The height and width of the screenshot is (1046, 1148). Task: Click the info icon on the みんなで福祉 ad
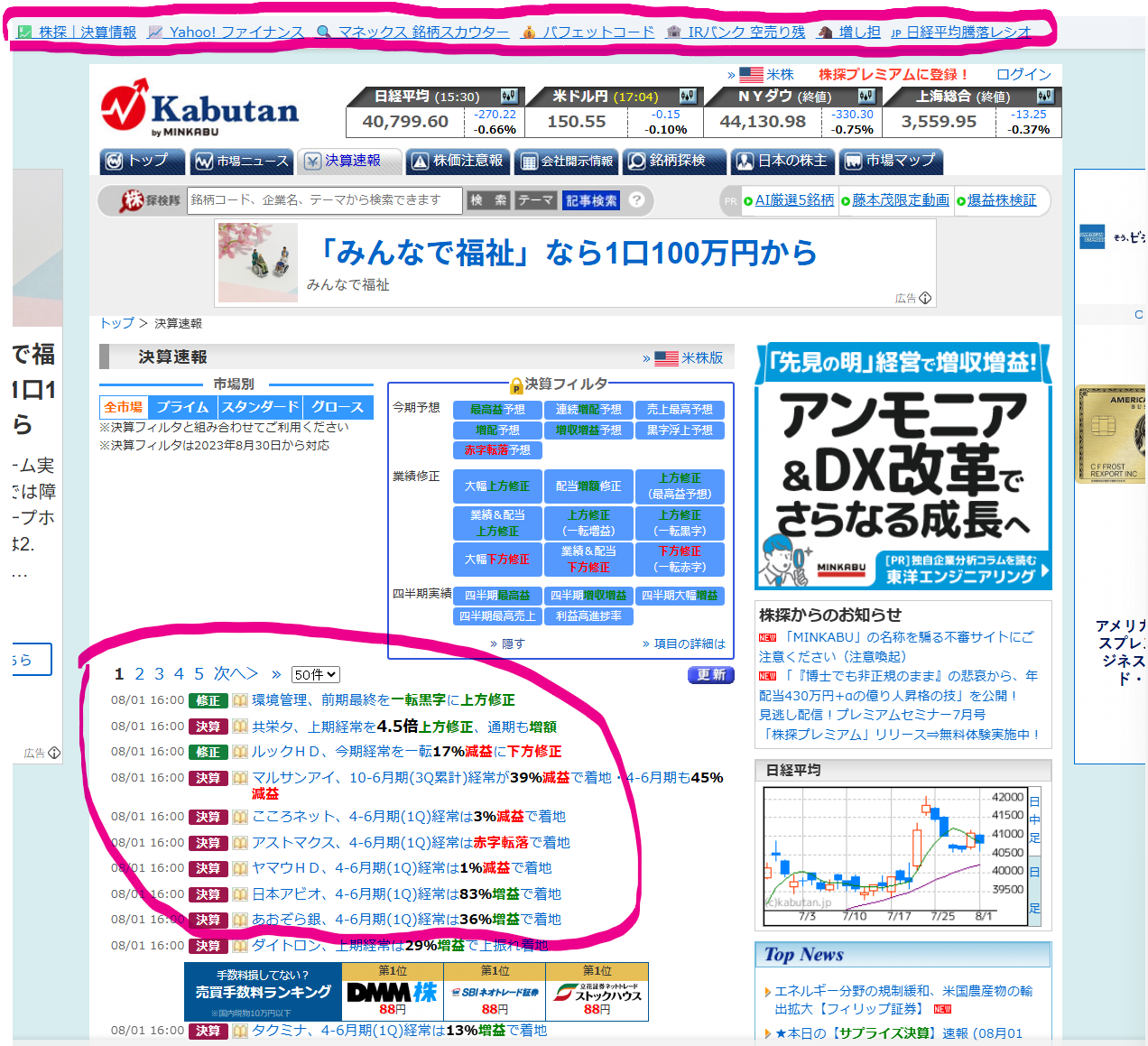(925, 298)
